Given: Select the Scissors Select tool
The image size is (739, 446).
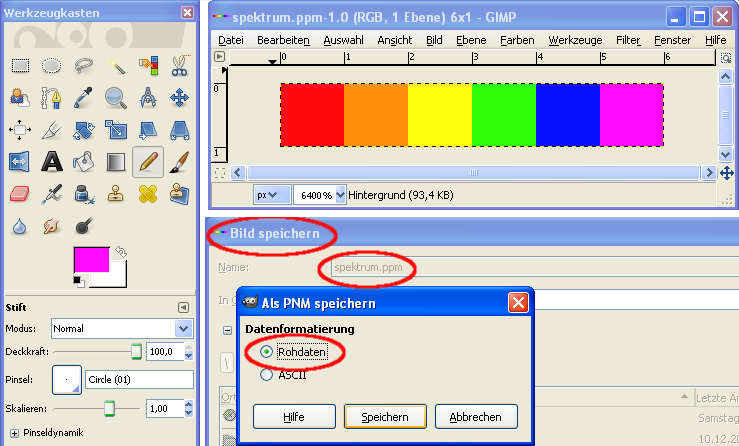Looking at the screenshot, I should [179, 66].
